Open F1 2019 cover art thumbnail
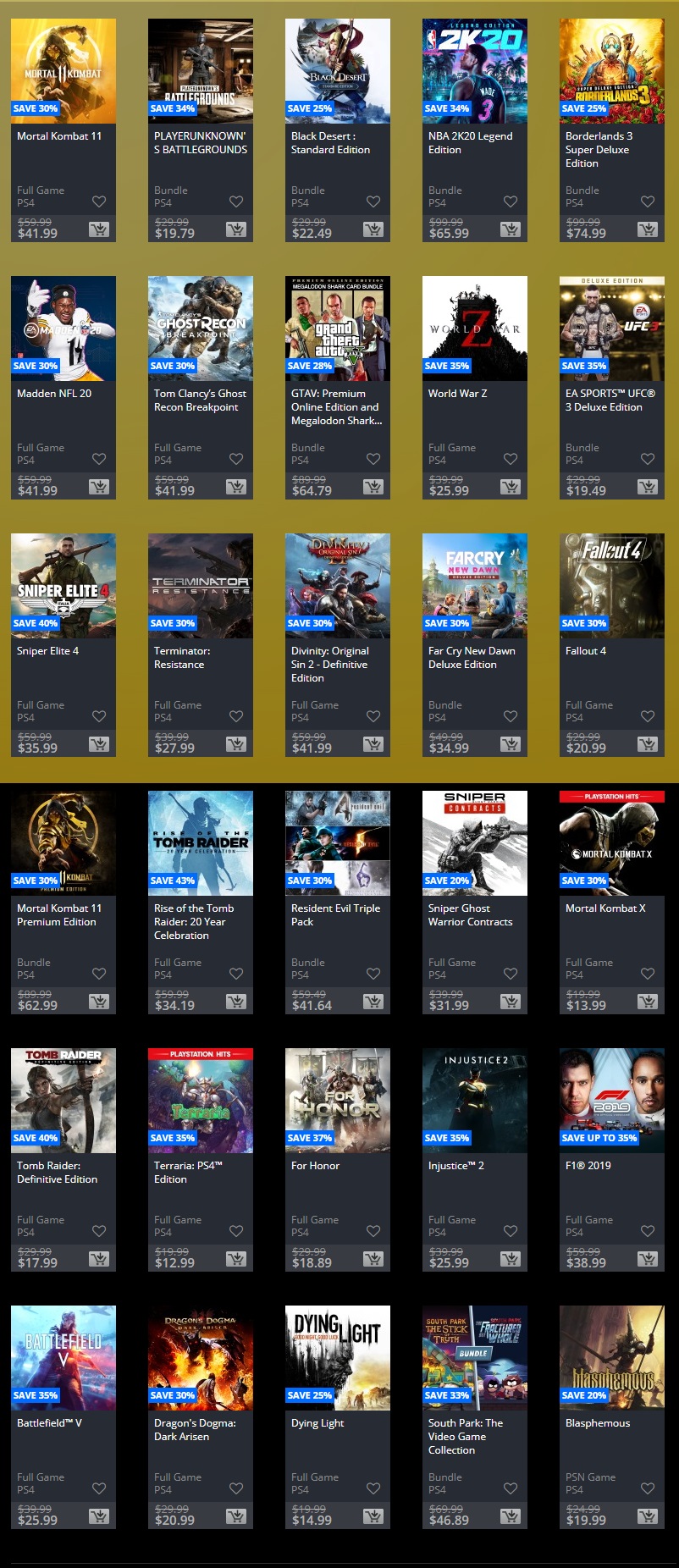The height and width of the screenshot is (1568, 679). click(612, 1101)
